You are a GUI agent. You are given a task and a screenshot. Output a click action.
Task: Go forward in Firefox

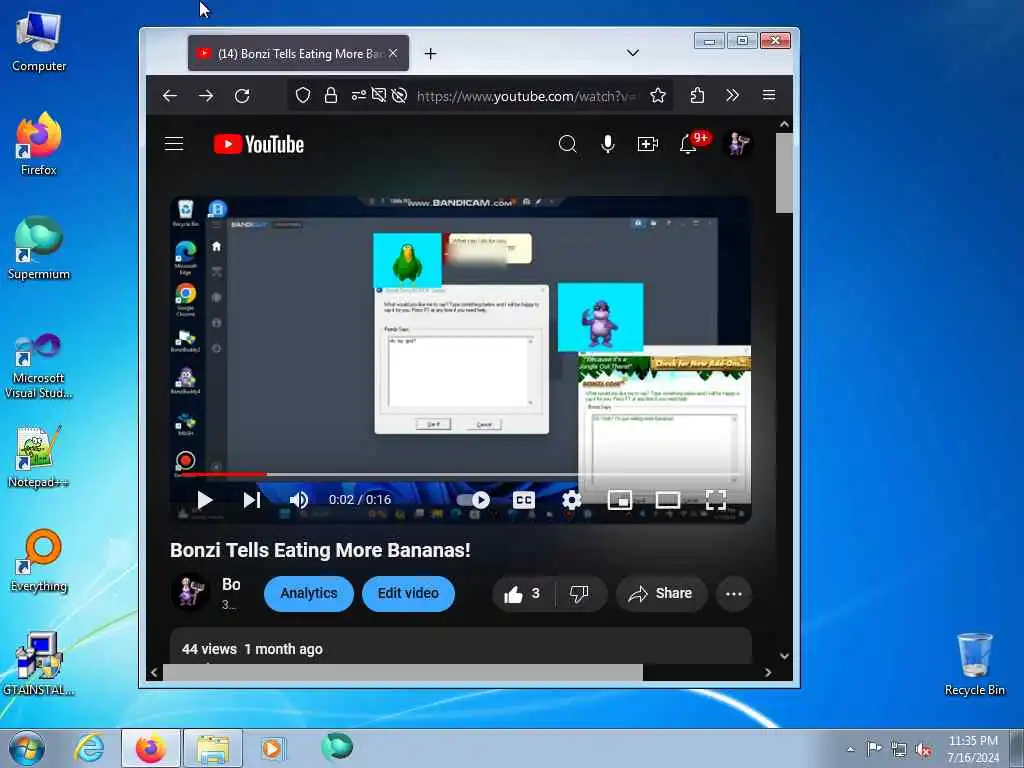206,96
